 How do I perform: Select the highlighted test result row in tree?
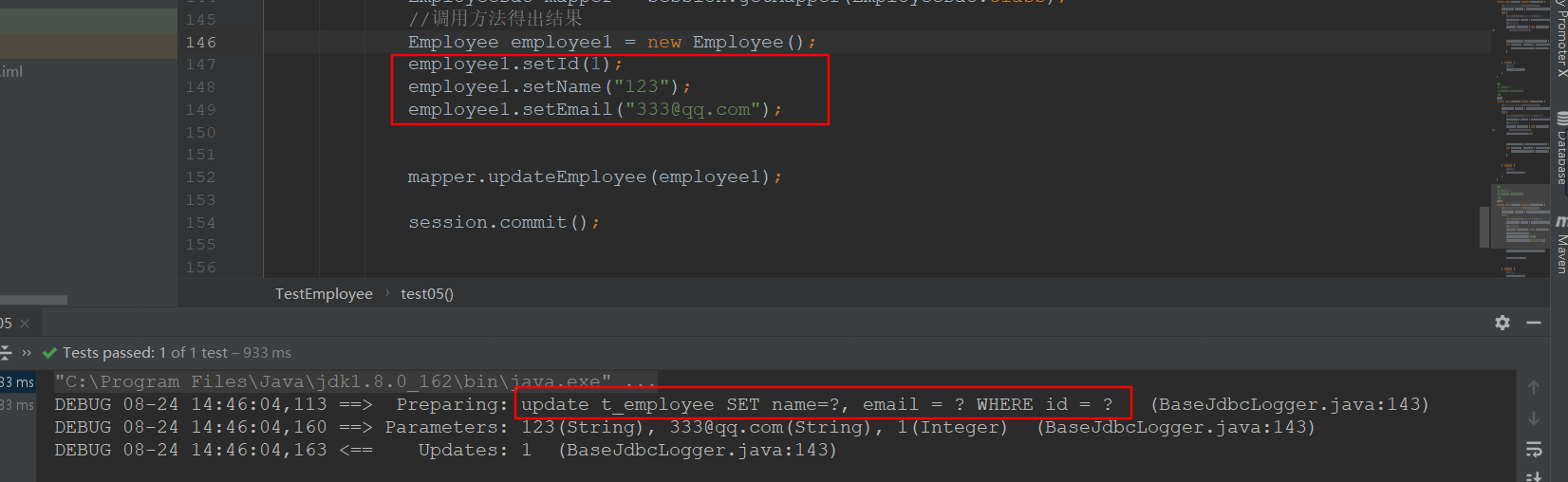click(18, 382)
